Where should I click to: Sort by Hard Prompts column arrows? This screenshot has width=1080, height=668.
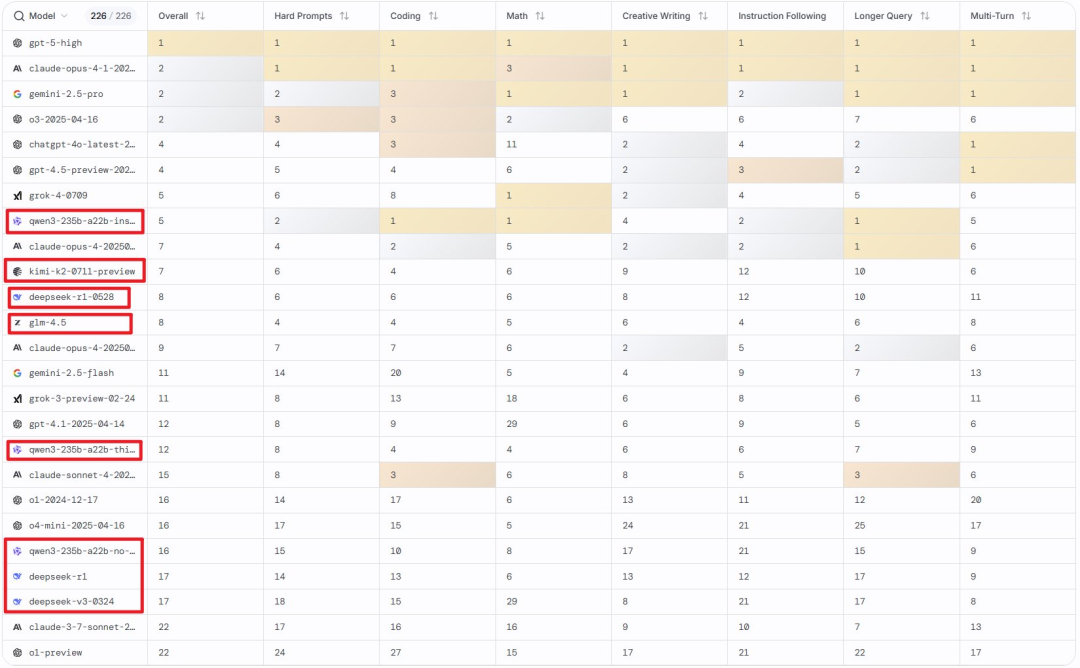(x=344, y=16)
